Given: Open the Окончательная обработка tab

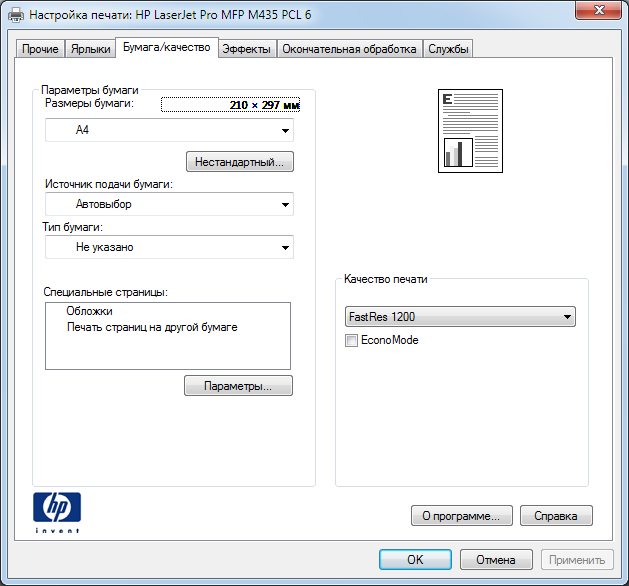Looking at the screenshot, I should tap(349, 49).
